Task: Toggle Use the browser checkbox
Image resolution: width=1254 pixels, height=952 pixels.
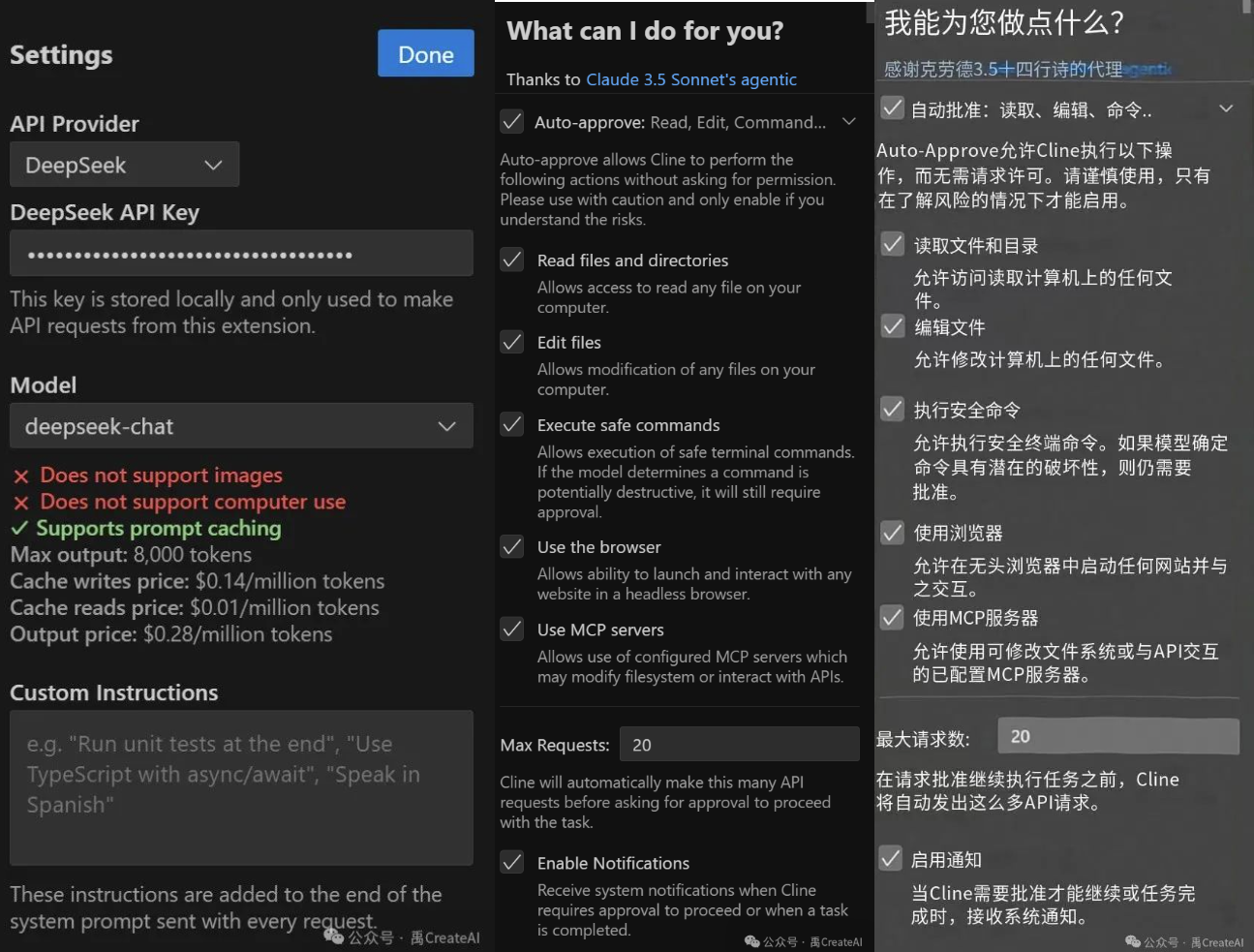Action: click(x=512, y=546)
